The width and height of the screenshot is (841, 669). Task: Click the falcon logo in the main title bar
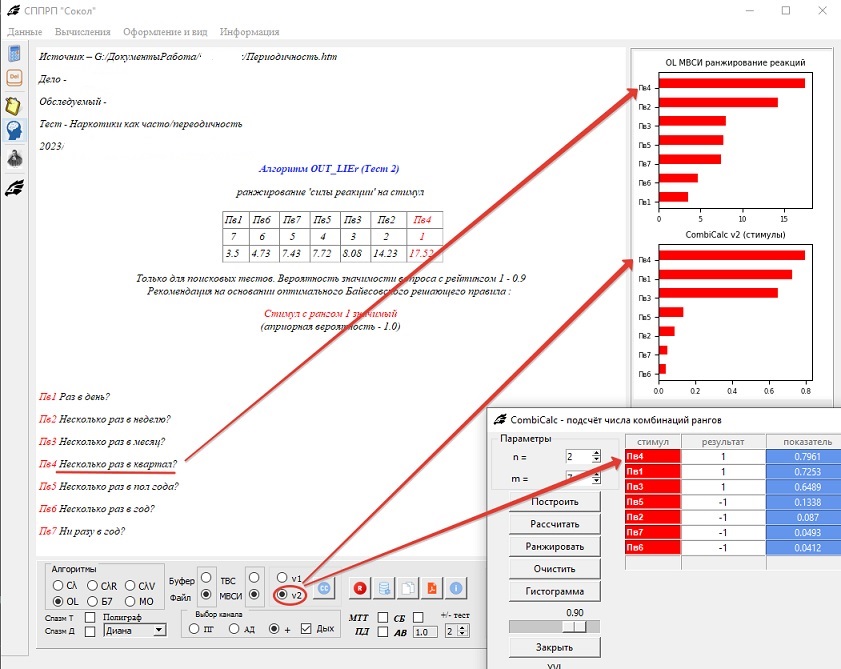tap(13, 10)
